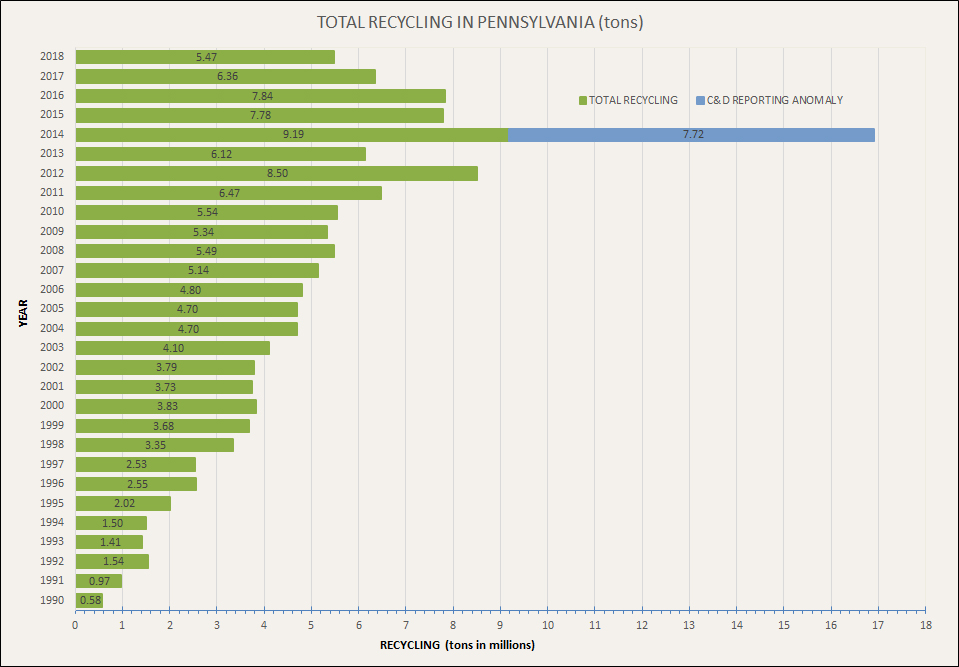
Task: Select the 2012 bar labeled 8.50
Action: point(276,173)
